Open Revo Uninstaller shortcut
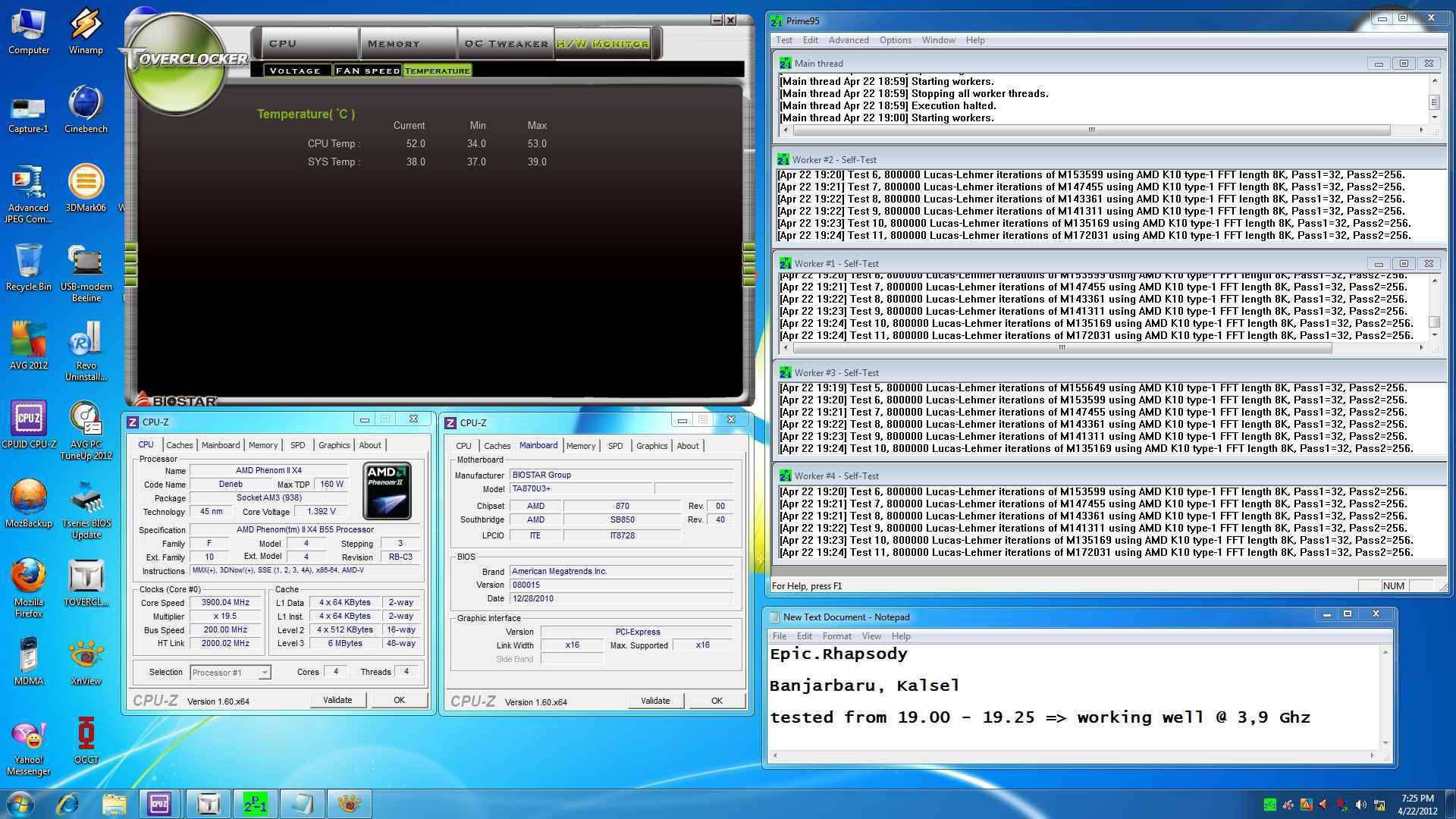The width and height of the screenshot is (1456, 819). (x=86, y=352)
